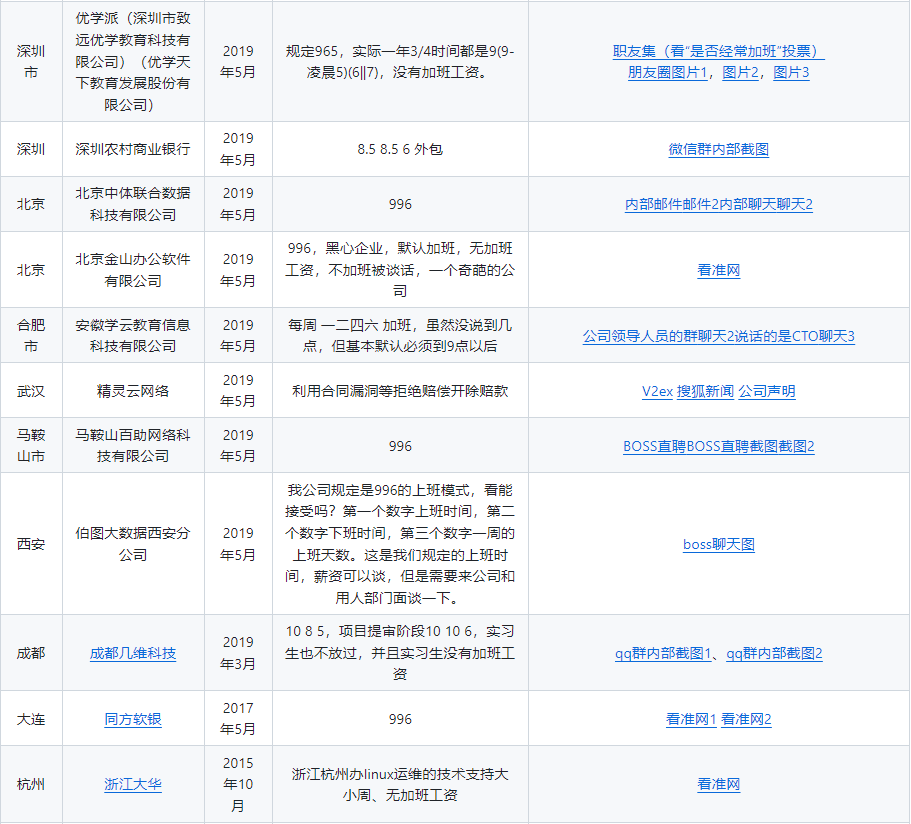Open the 搜狐新闻 link
Screen dimensions: 911x824
coord(705,391)
